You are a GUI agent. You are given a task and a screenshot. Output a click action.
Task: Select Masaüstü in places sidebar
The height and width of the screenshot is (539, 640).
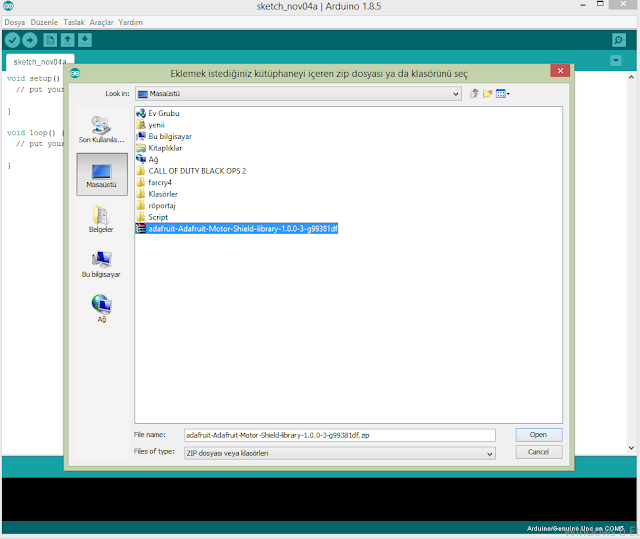pos(102,175)
